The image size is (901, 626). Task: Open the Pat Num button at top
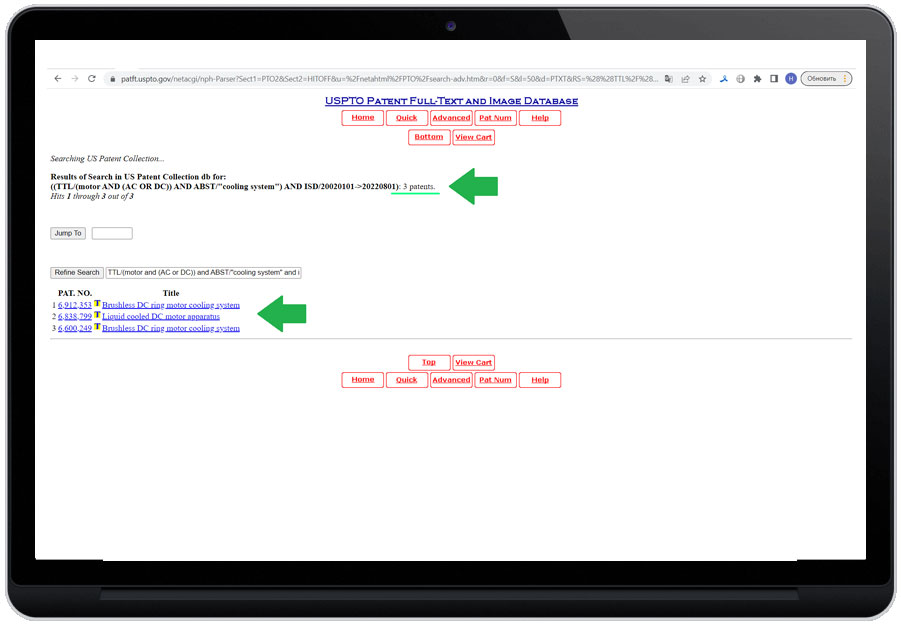pyautogui.click(x=495, y=118)
